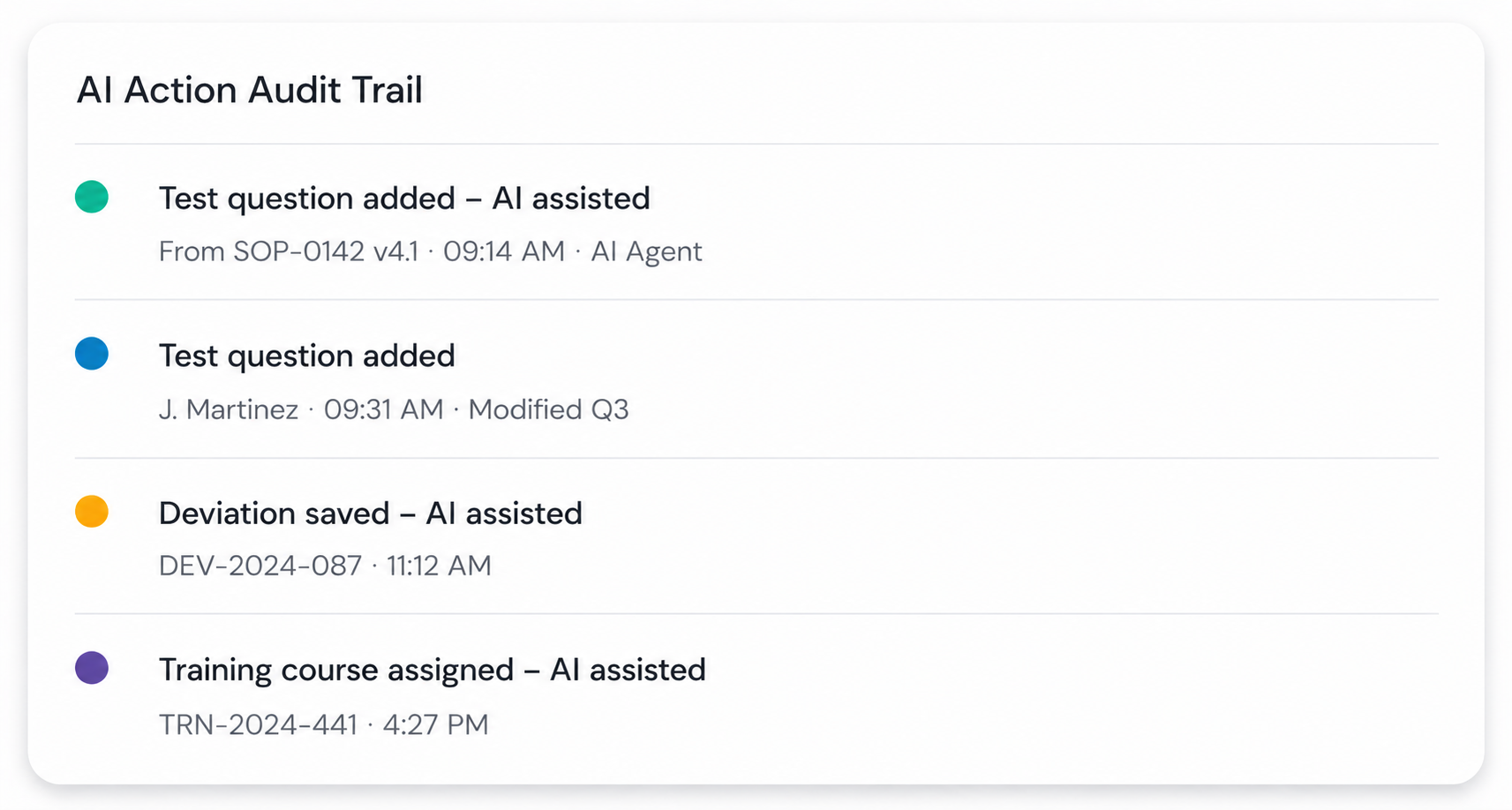Open the Deviation saved – AI assisted record
Image resolution: width=1512 pixels, height=810 pixels.
[371, 513]
